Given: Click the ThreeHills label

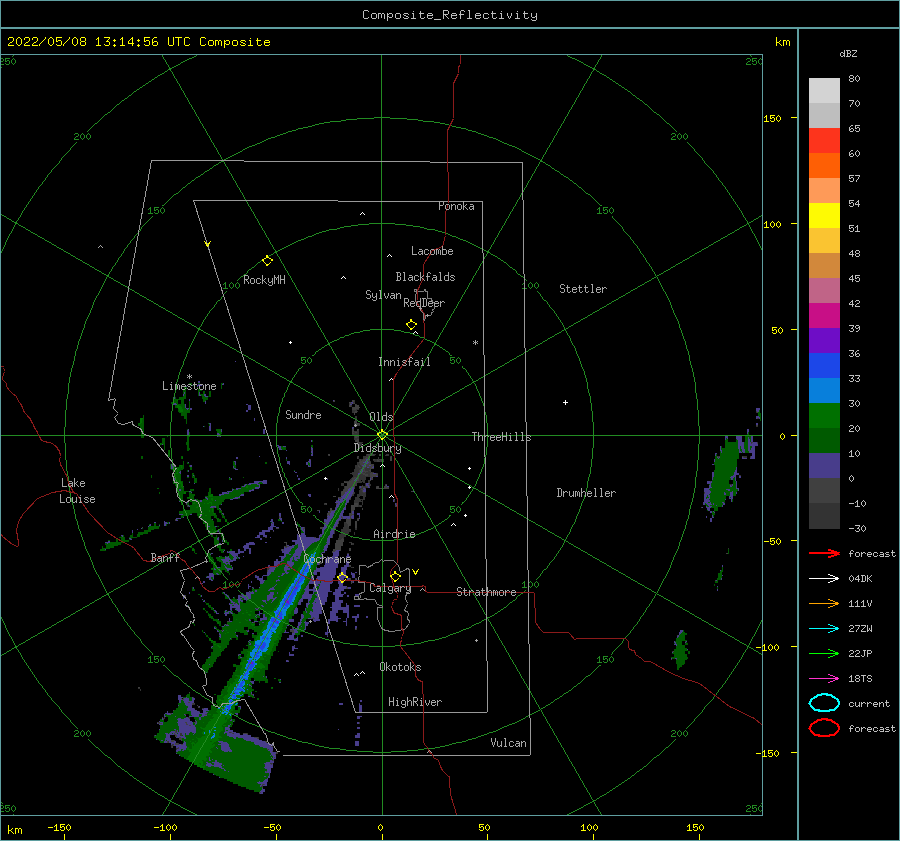Looking at the screenshot, I should point(501,437).
